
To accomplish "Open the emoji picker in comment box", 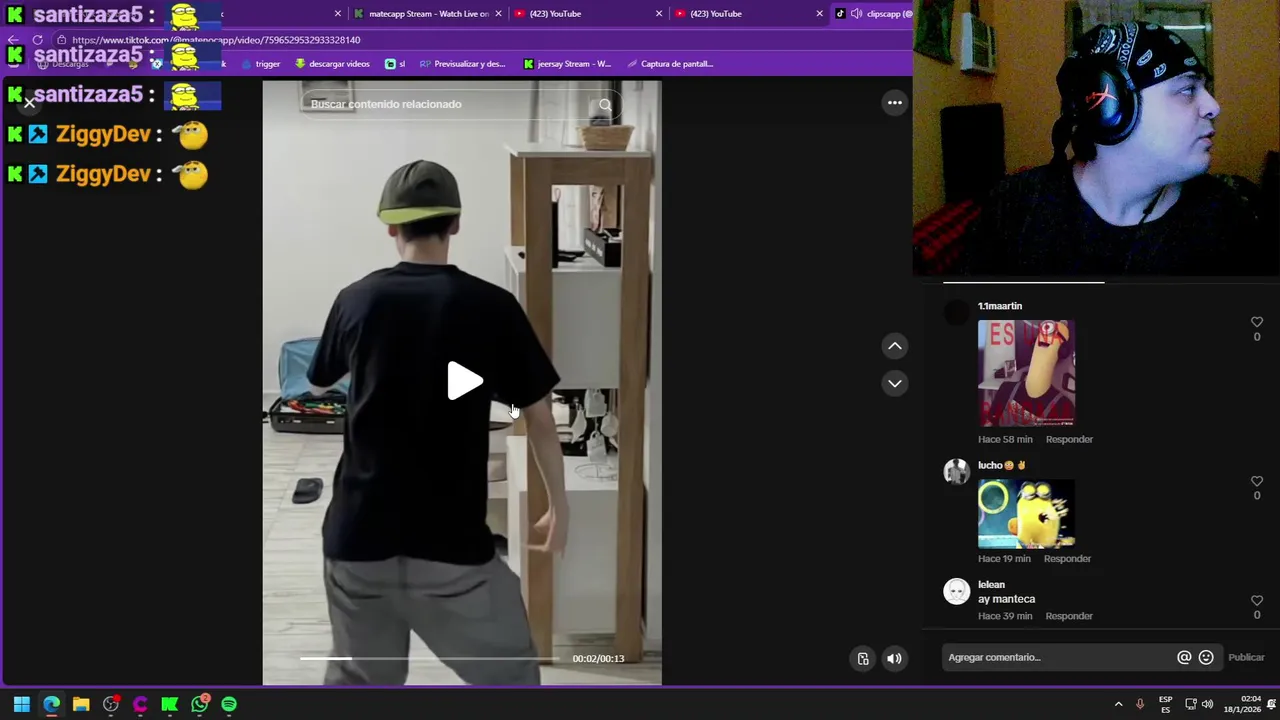I will pos(1206,657).
